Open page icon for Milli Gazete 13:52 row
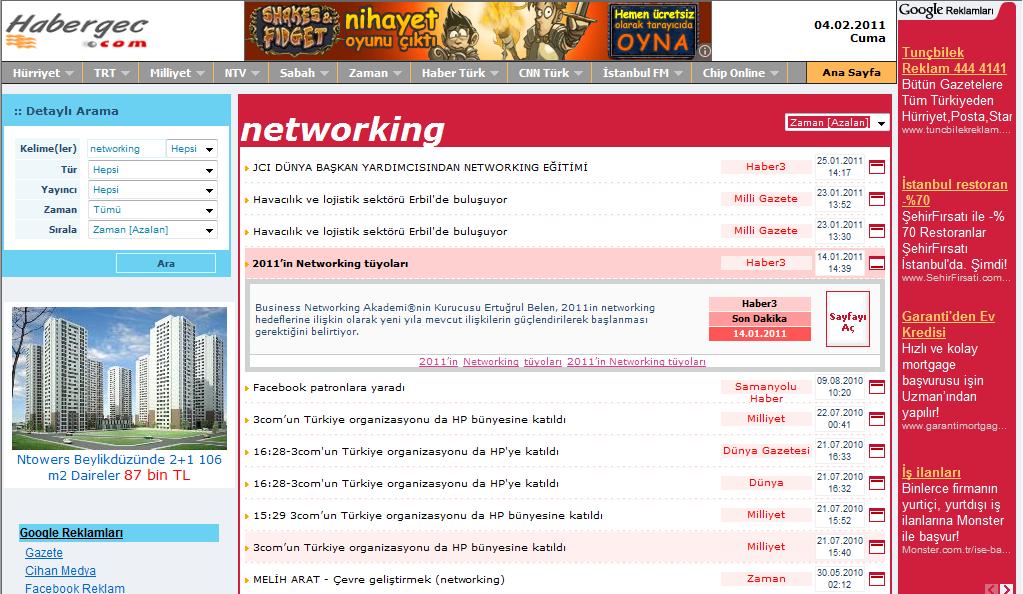The height and width of the screenshot is (594, 1023). click(x=877, y=199)
